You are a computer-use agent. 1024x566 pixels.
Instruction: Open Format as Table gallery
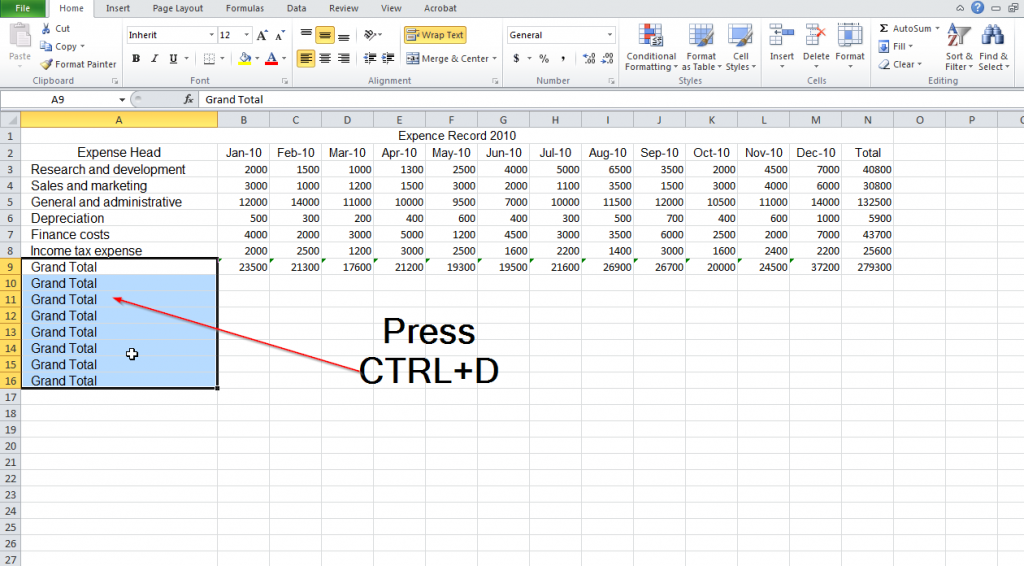701,48
